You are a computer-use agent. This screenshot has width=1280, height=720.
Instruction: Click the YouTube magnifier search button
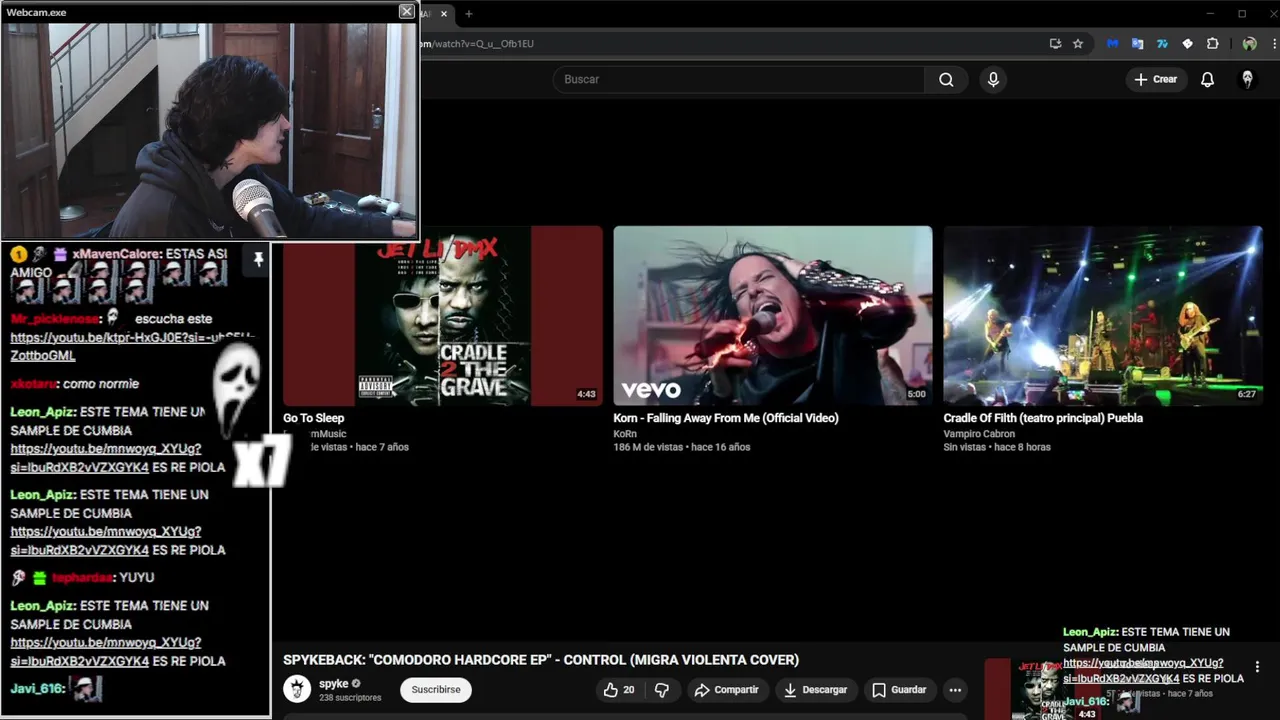click(x=946, y=79)
